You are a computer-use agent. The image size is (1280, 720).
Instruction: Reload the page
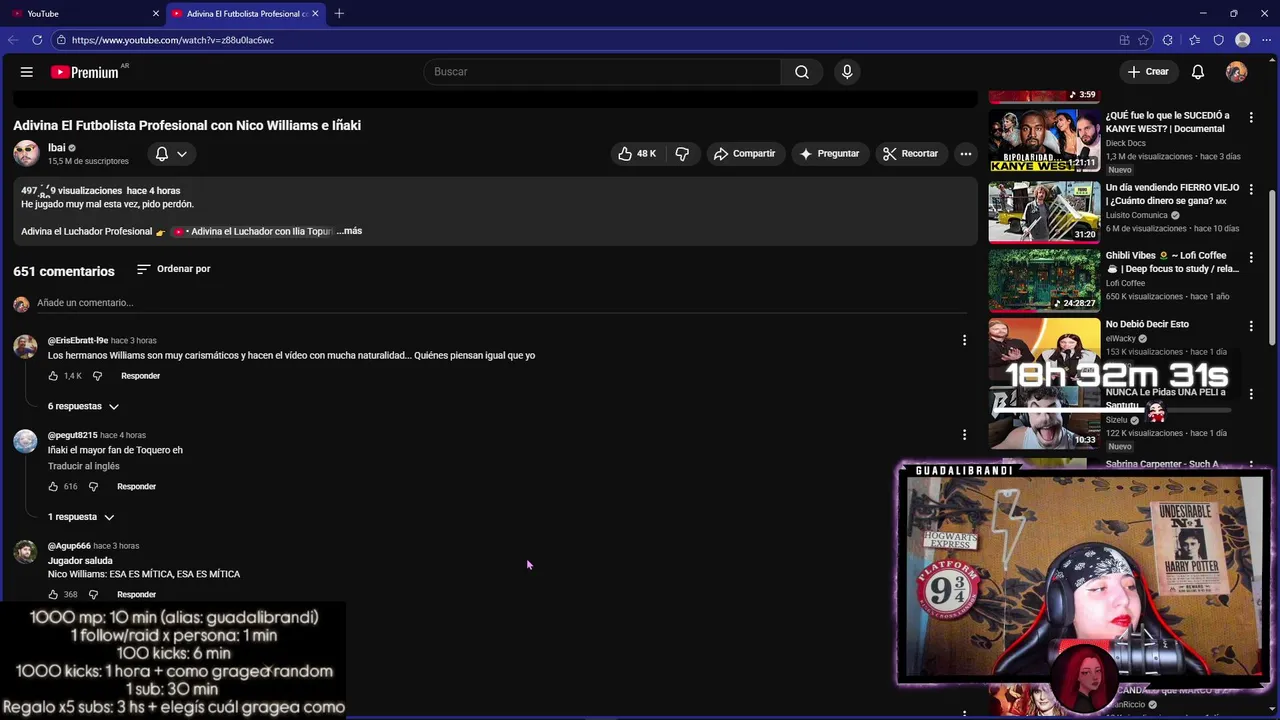tap(37, 40)
